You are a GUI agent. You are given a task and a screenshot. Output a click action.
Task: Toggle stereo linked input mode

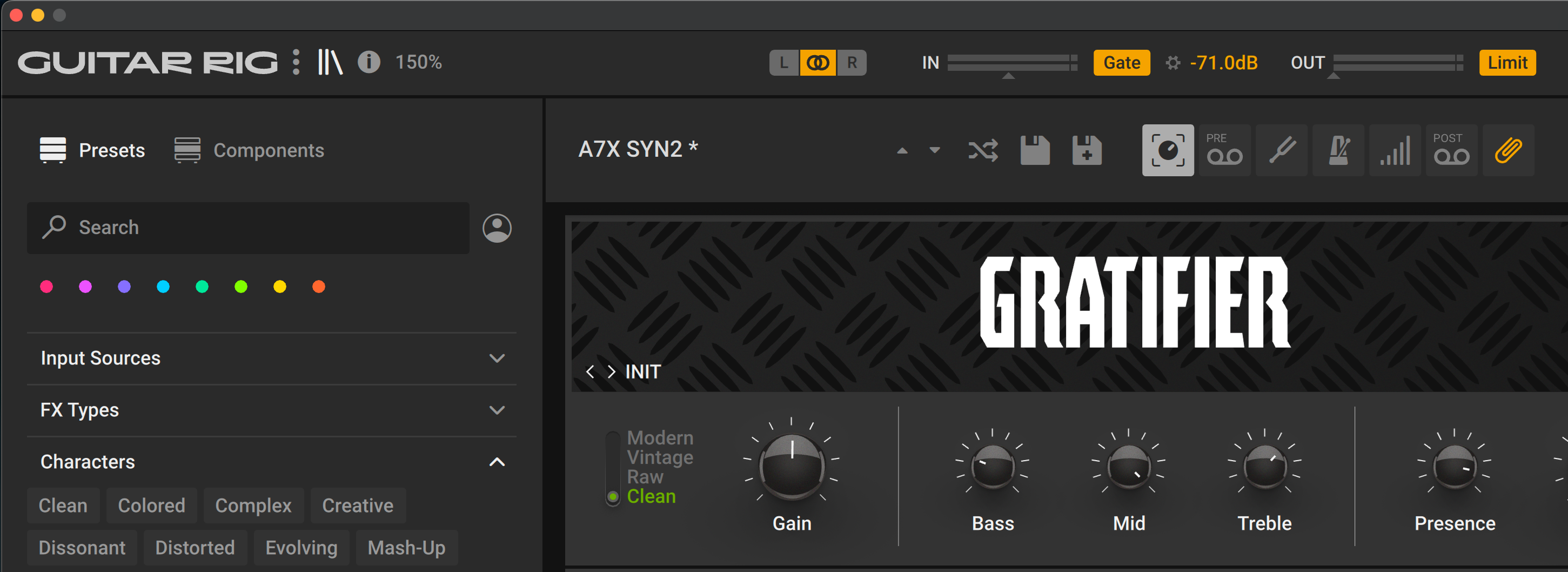point(818,63)
